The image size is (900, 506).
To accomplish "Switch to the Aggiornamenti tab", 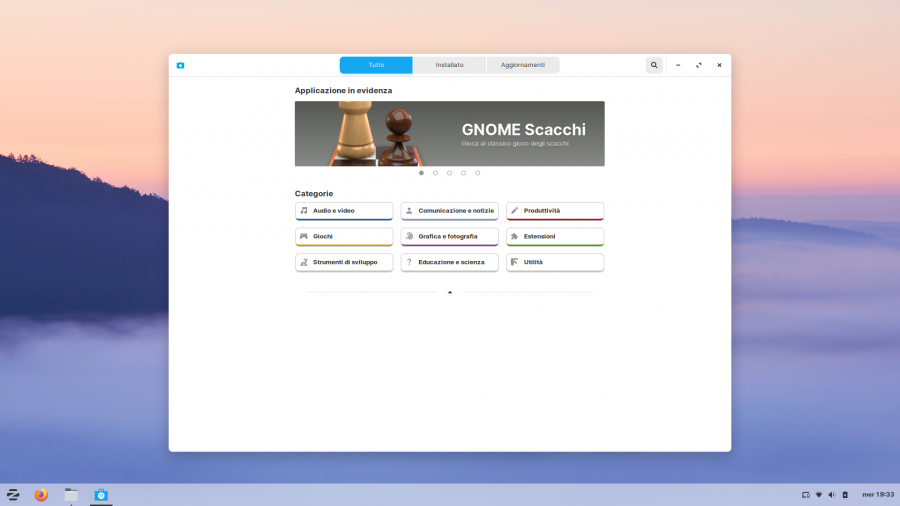I will [x=522, y=65].
